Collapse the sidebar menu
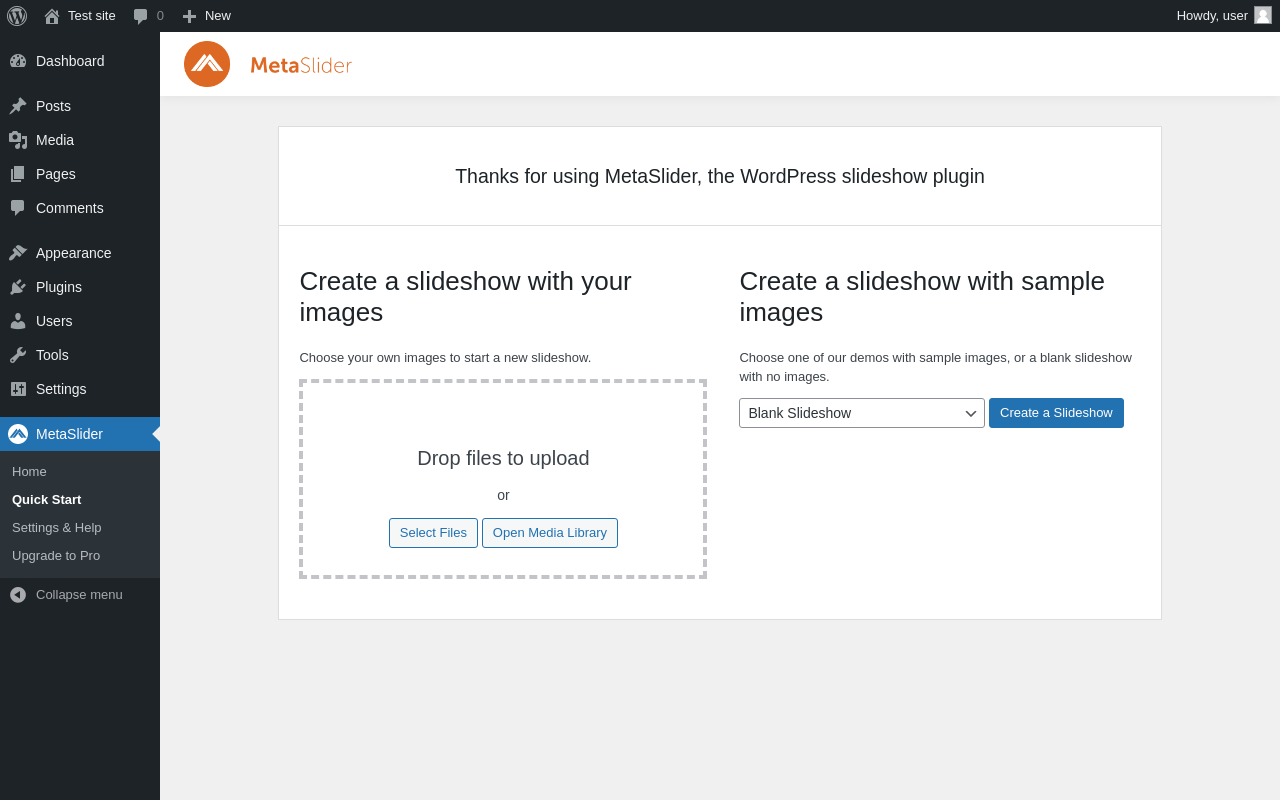1280x800 pixels. pos(66,595)
